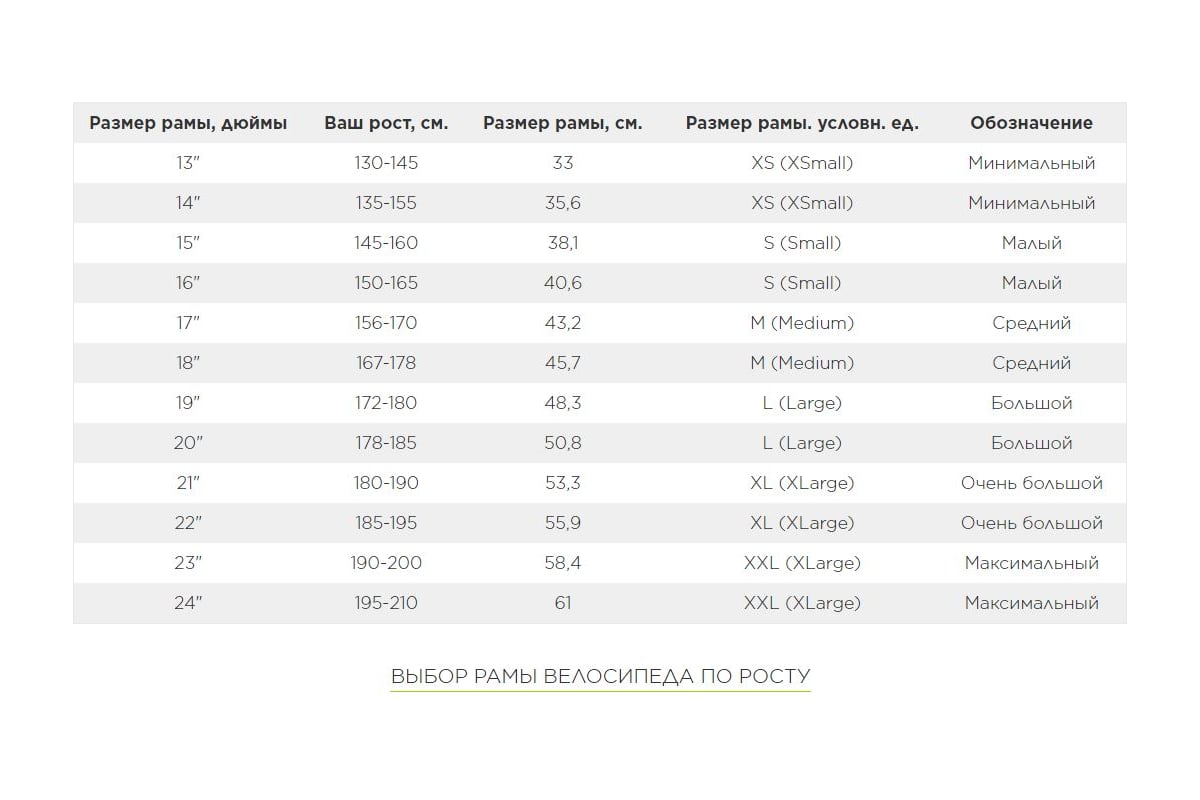The height and width of the screenshot is (800, 1200).
Task: Click the height range '145-160'
Action: [386, 243]
